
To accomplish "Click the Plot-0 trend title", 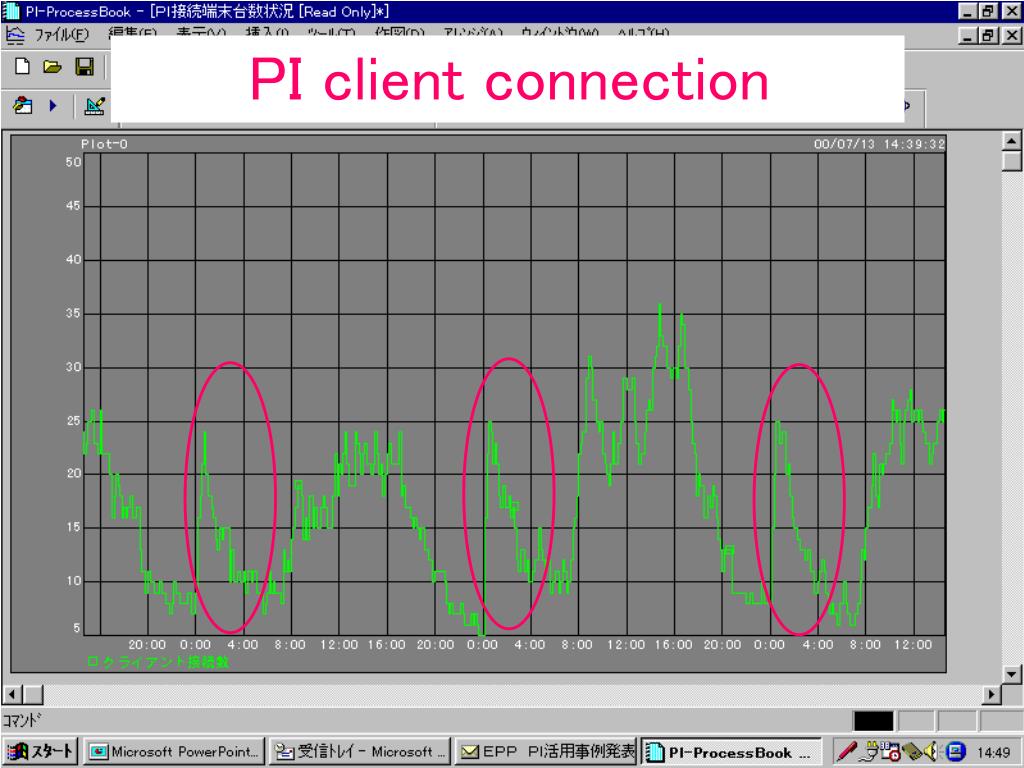I will (x=104, y=144).
